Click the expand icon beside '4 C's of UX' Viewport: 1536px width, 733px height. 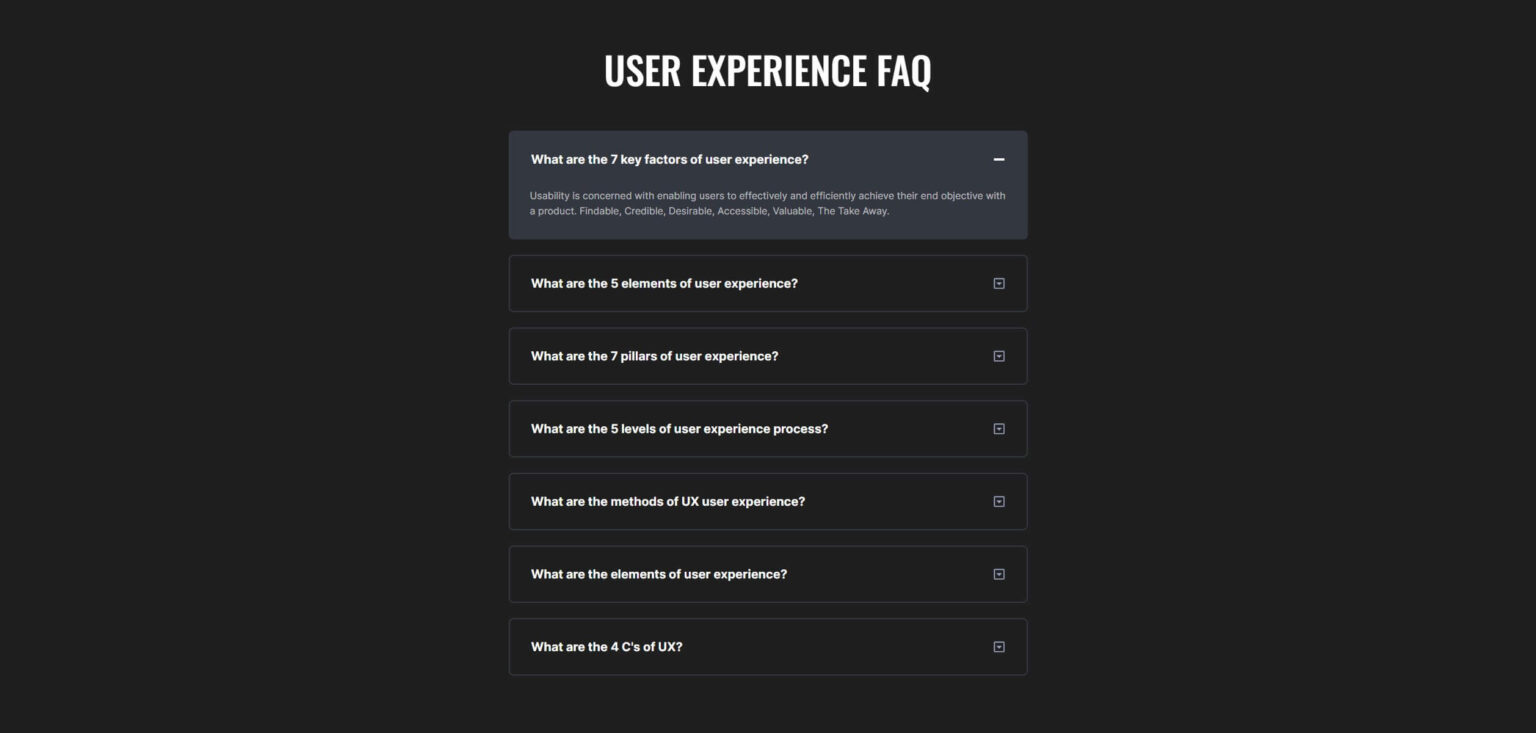[998, 646]
